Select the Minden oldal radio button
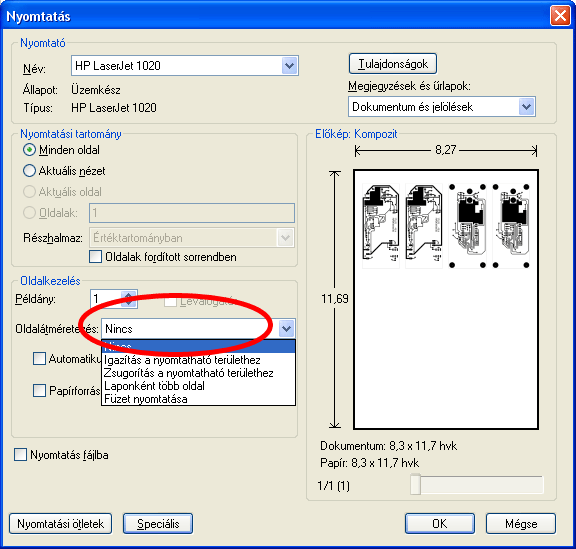This screenshot has width=576, height=549. pyautogui.click(x=29, y=150)
